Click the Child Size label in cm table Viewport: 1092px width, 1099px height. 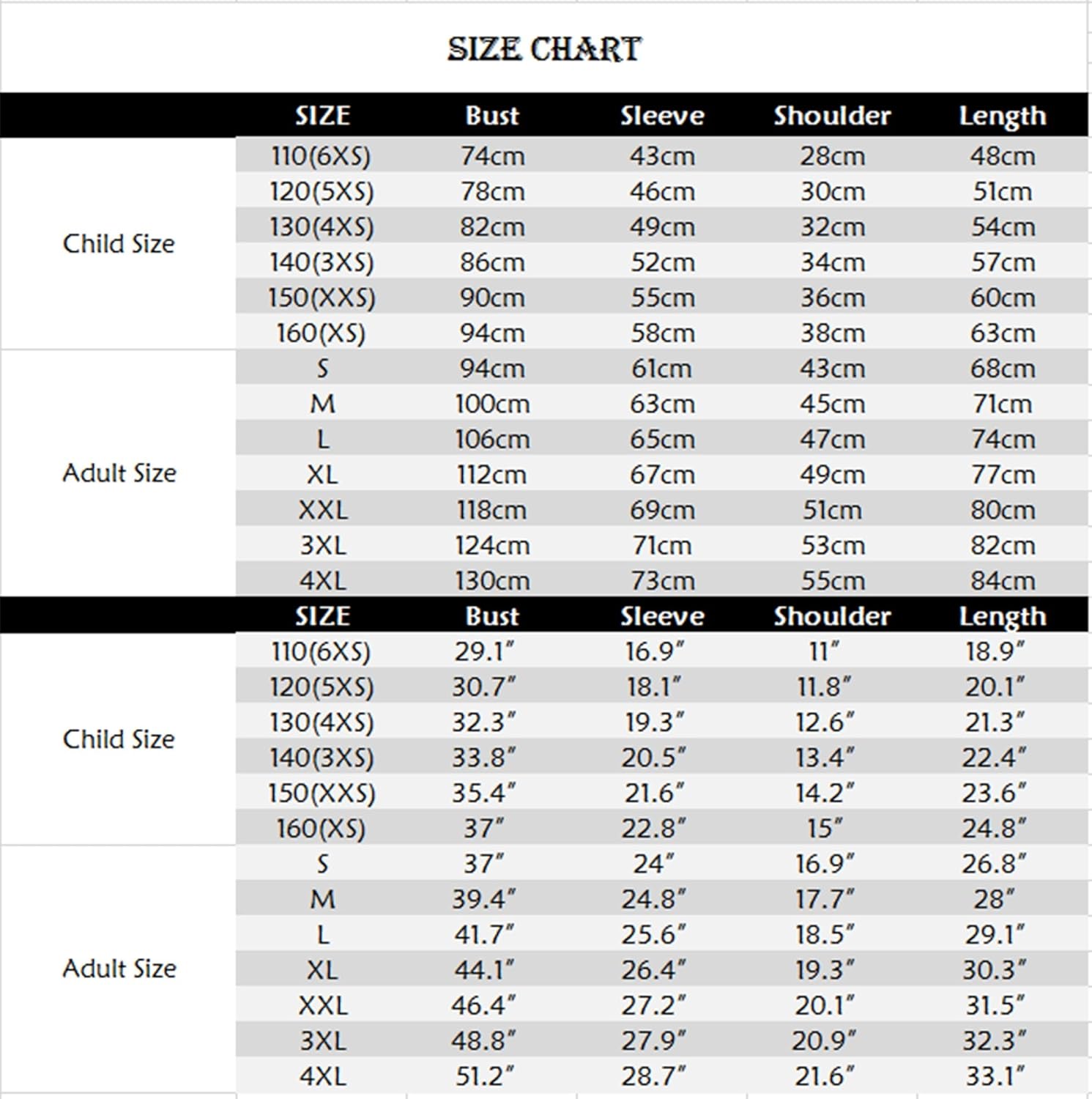119,243
